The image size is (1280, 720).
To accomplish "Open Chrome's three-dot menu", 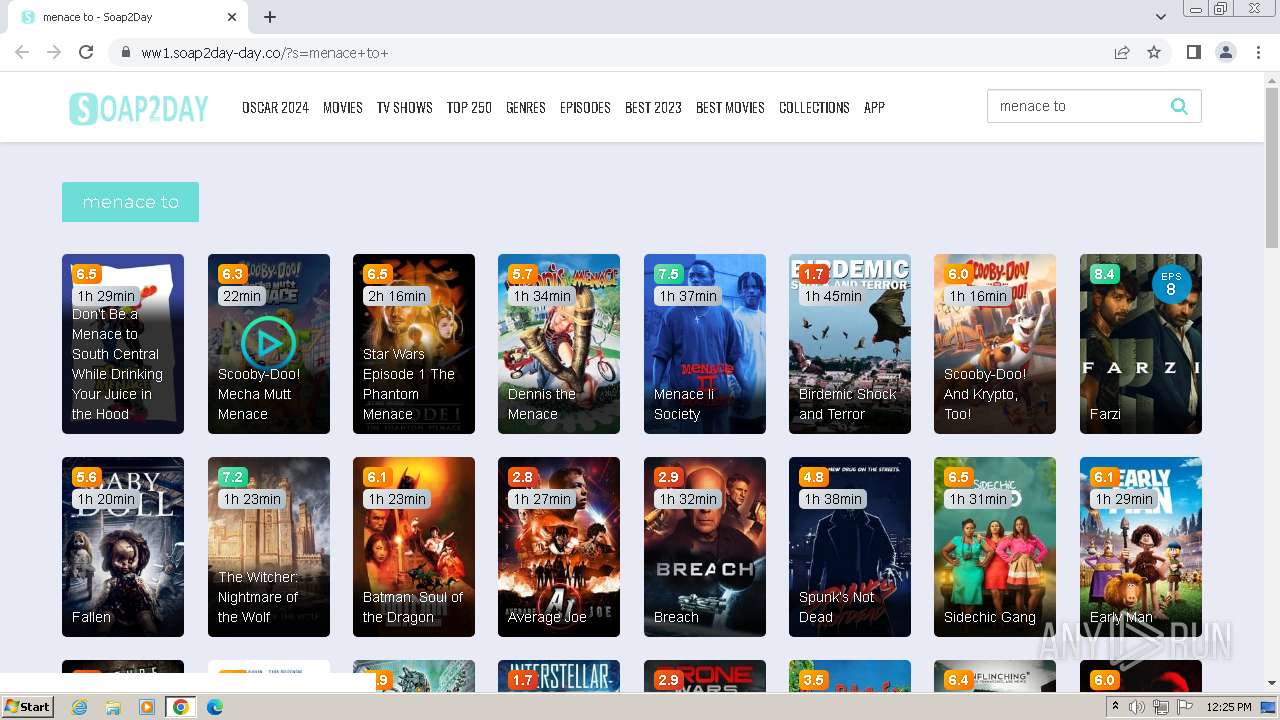I will coord(1258,52).
